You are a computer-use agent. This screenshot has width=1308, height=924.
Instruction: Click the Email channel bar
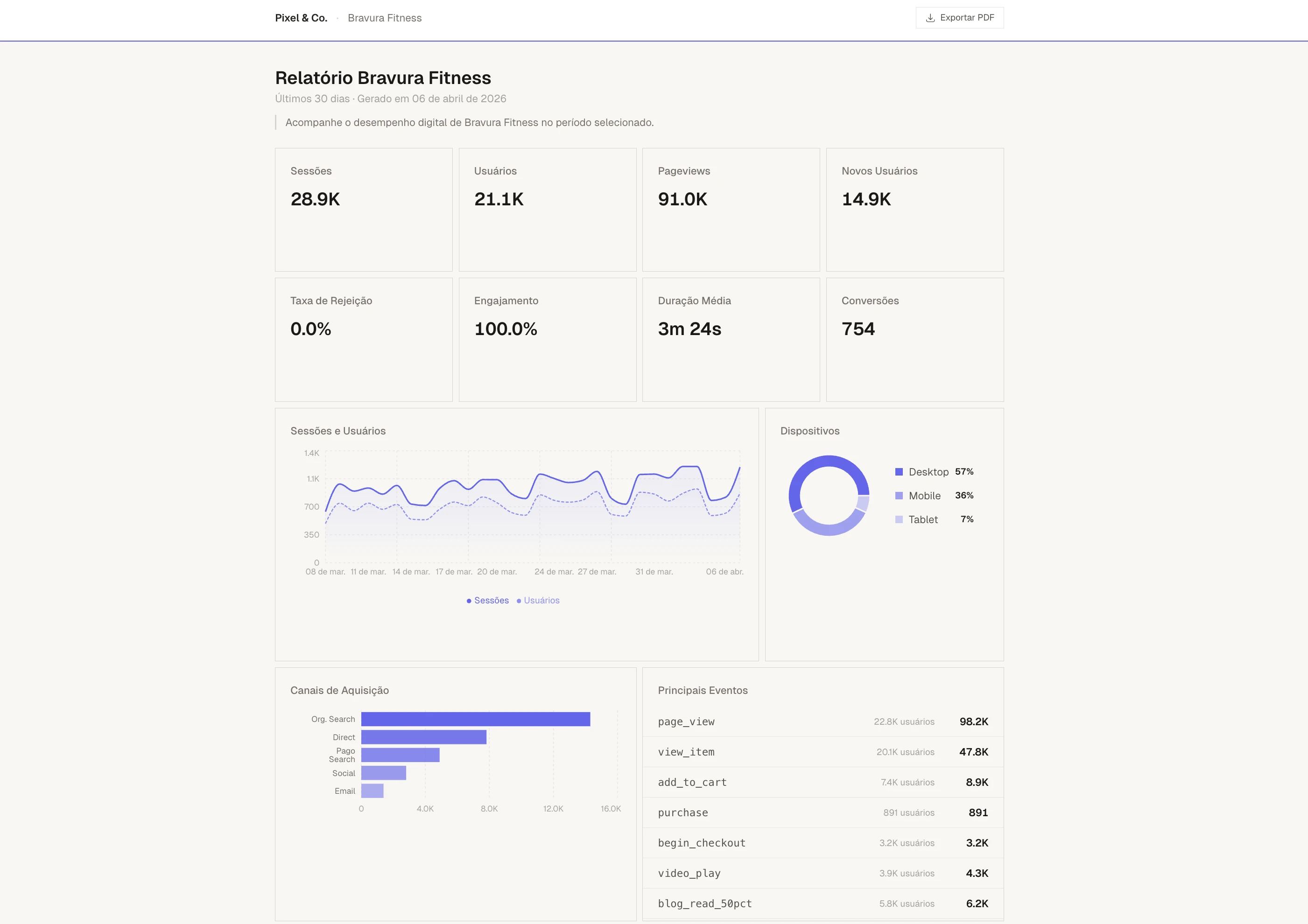click(x=372, y=791)
